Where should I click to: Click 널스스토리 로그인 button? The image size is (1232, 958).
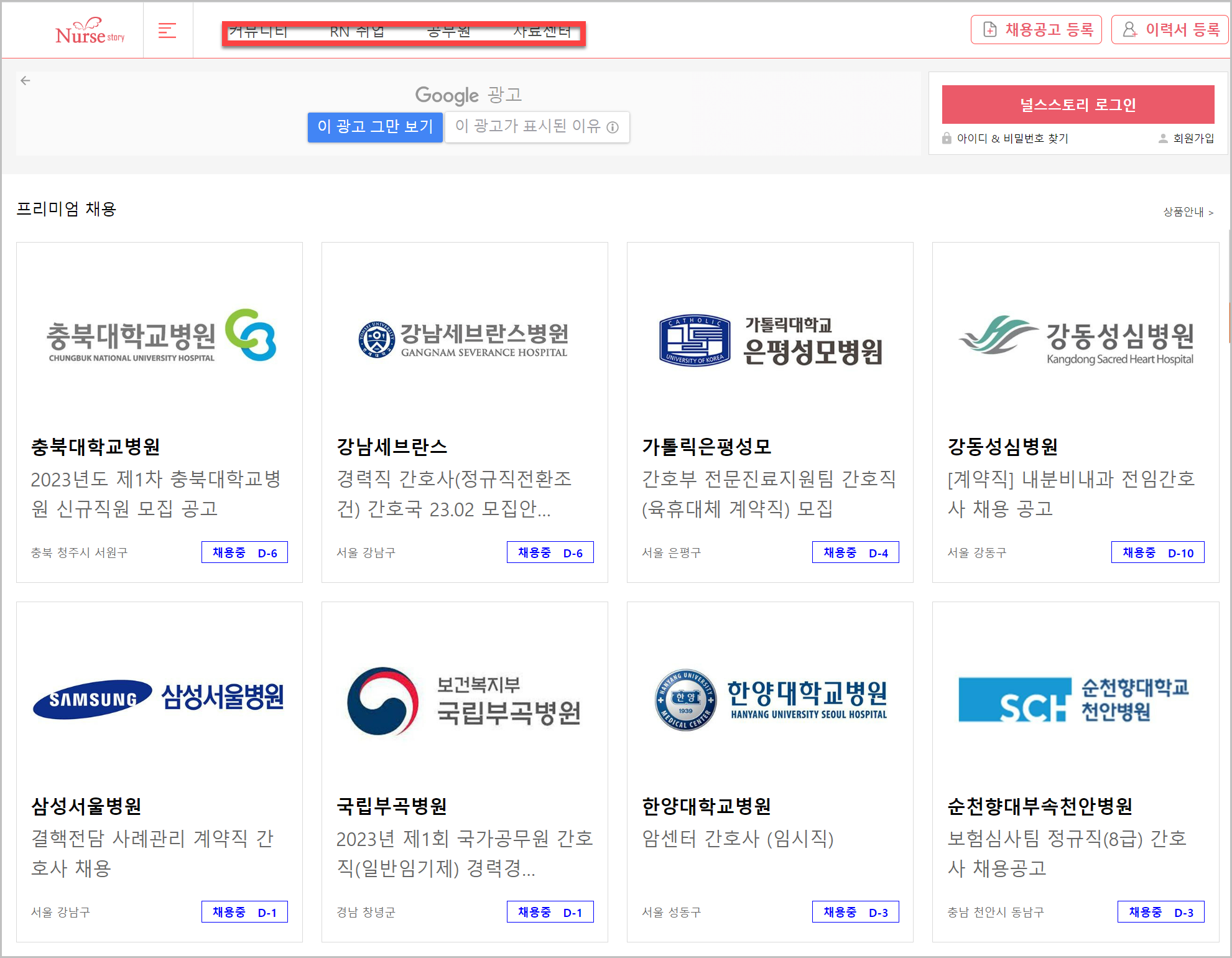point(1077,105)
